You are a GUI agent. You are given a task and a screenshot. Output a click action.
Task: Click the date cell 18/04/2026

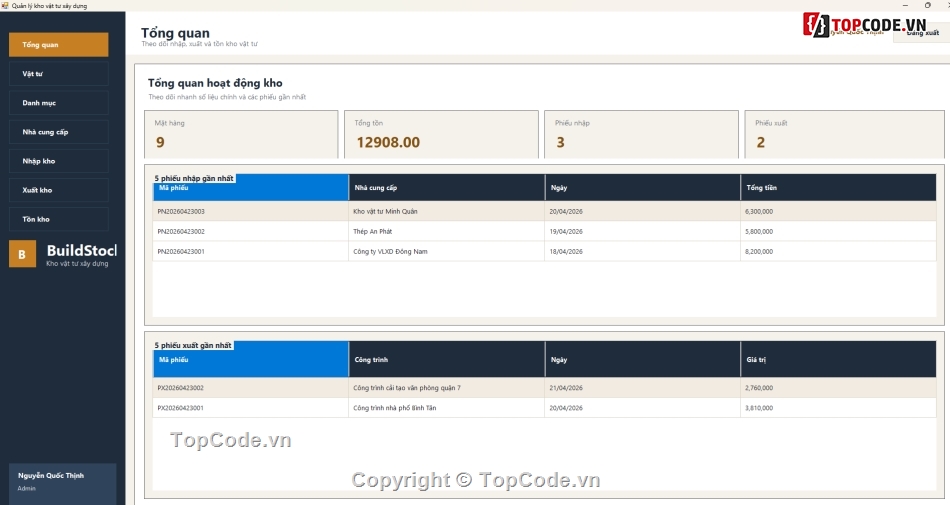642,251
